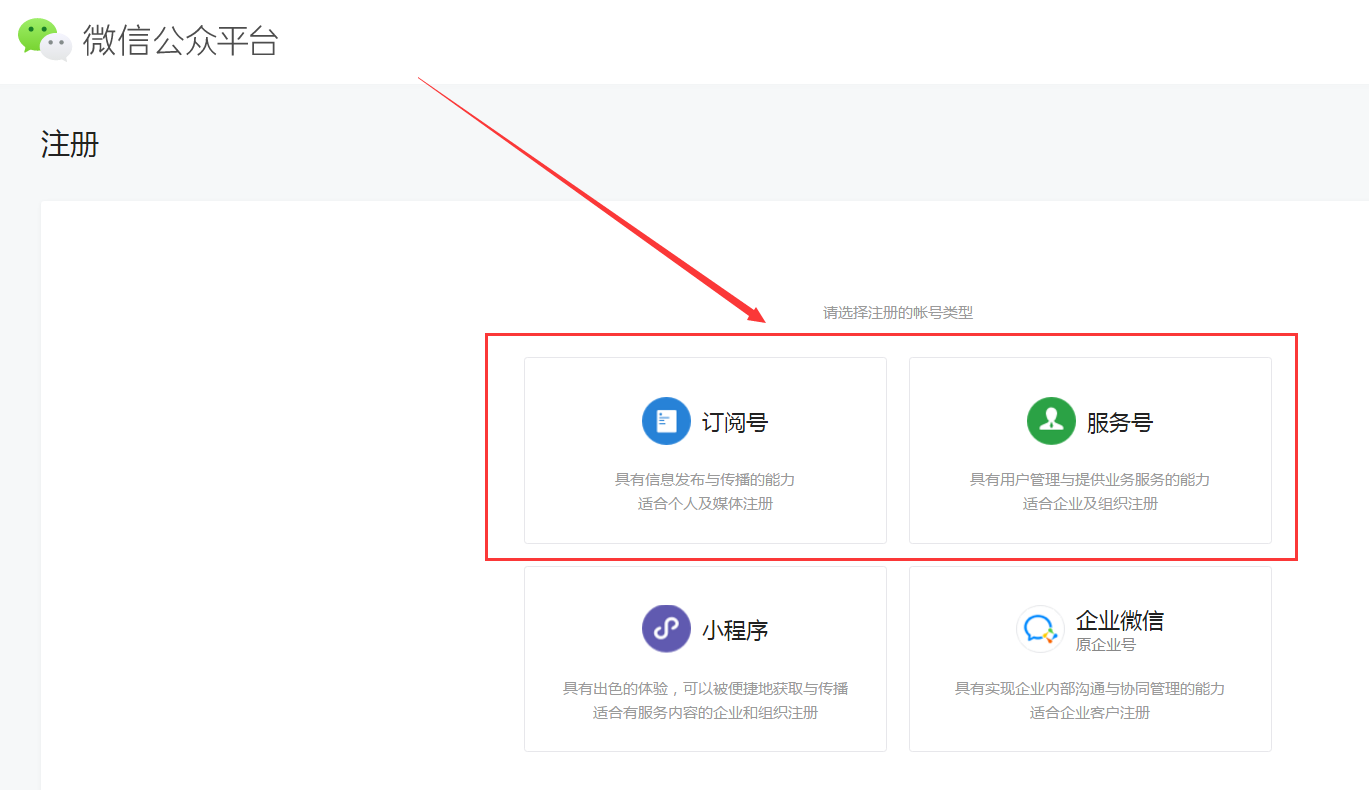
Task: Click the 注册 page heading
Action: [x=70, y=145]
